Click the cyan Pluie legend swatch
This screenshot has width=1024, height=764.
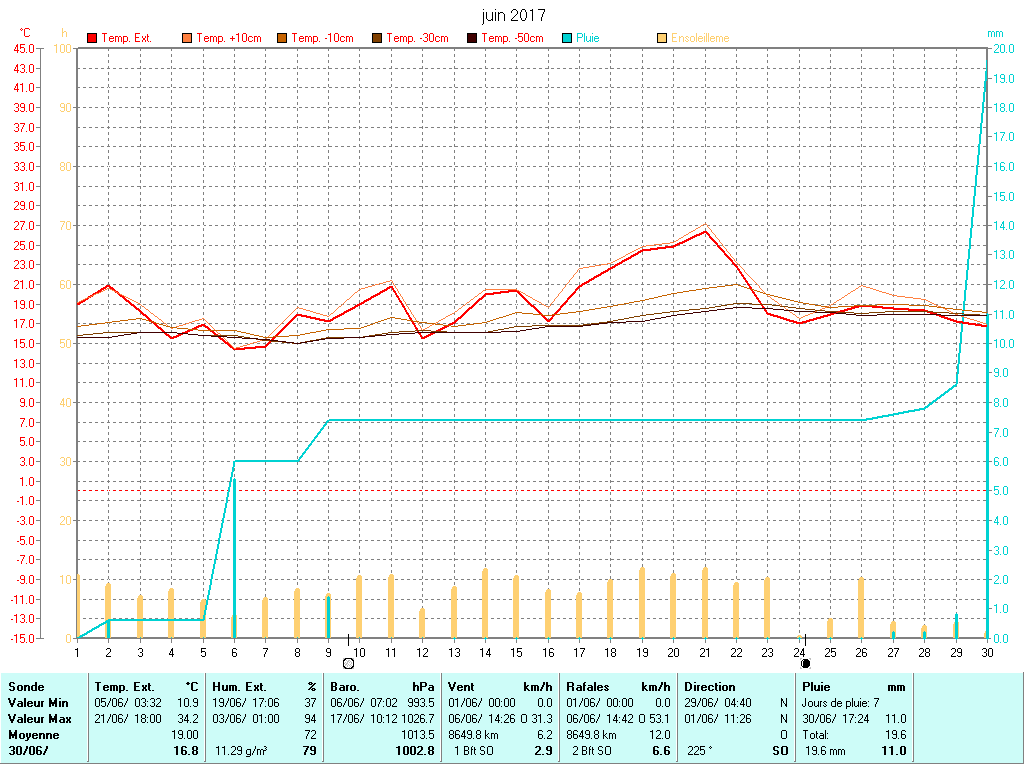[567, 38]
